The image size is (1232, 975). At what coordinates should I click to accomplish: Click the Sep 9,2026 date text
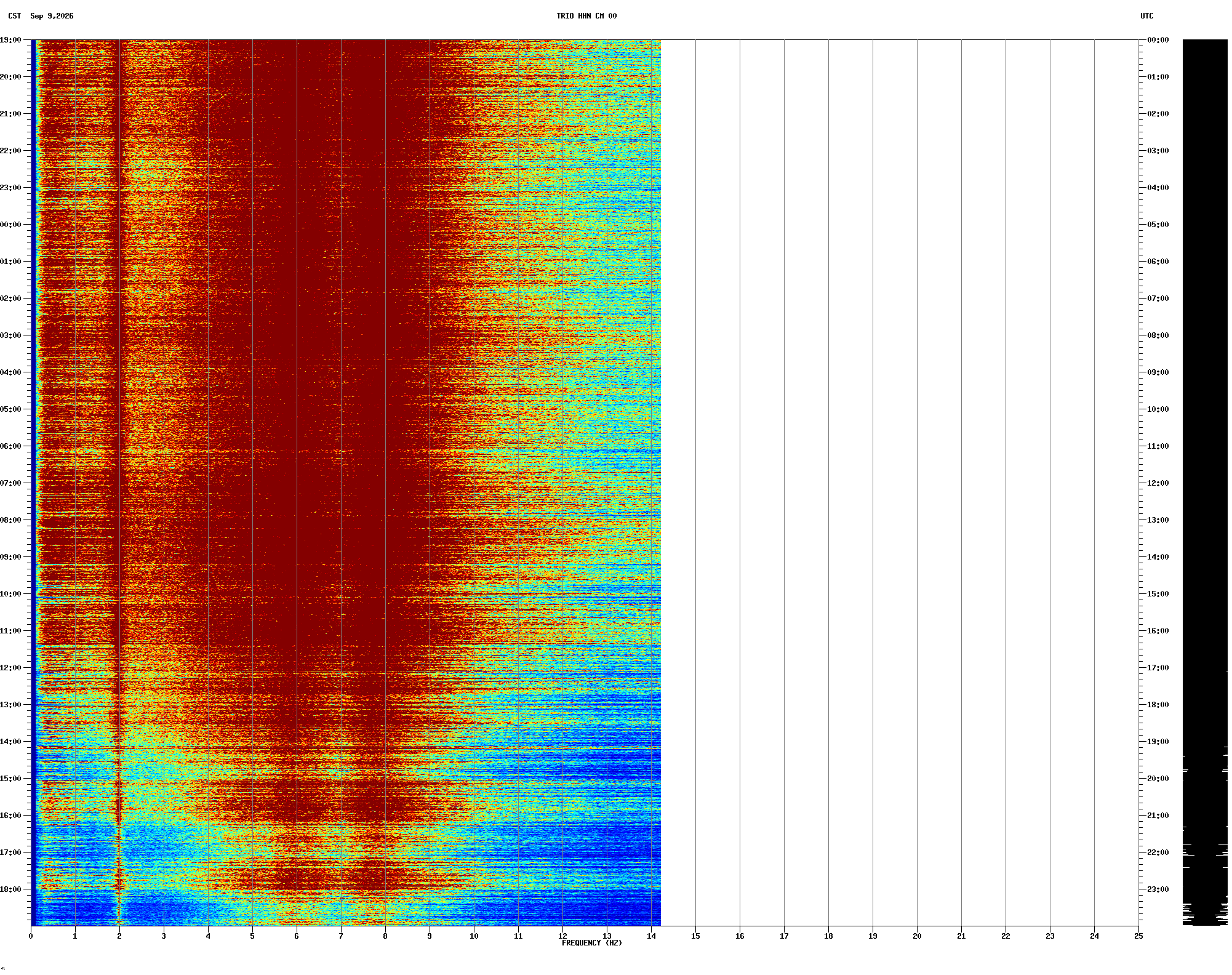click(x=52, y=16)
